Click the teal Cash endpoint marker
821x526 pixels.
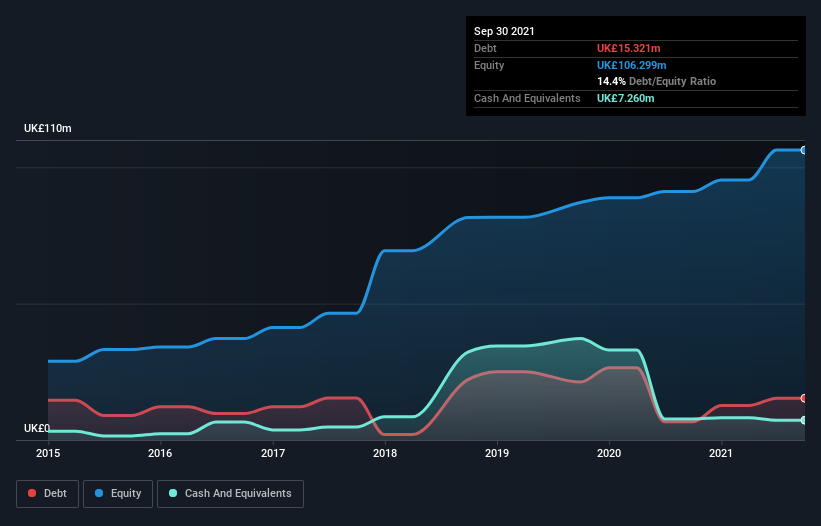804,420
